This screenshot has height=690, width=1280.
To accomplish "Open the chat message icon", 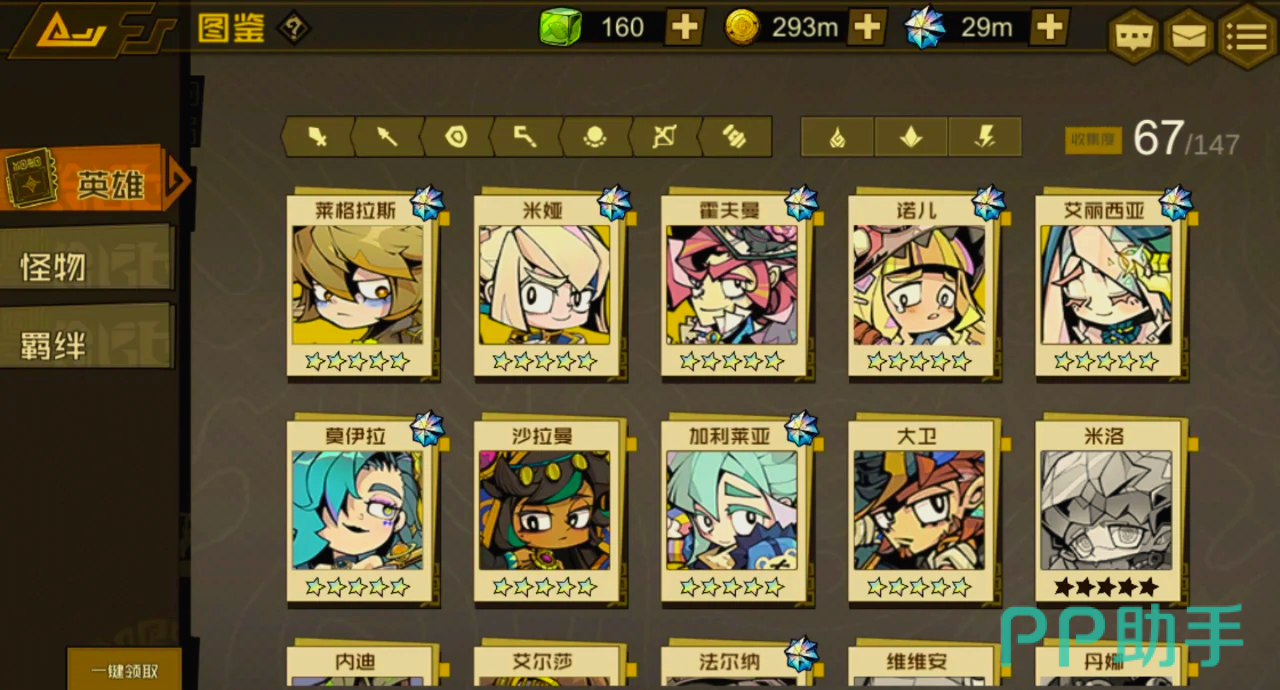I will [1133, 37].
